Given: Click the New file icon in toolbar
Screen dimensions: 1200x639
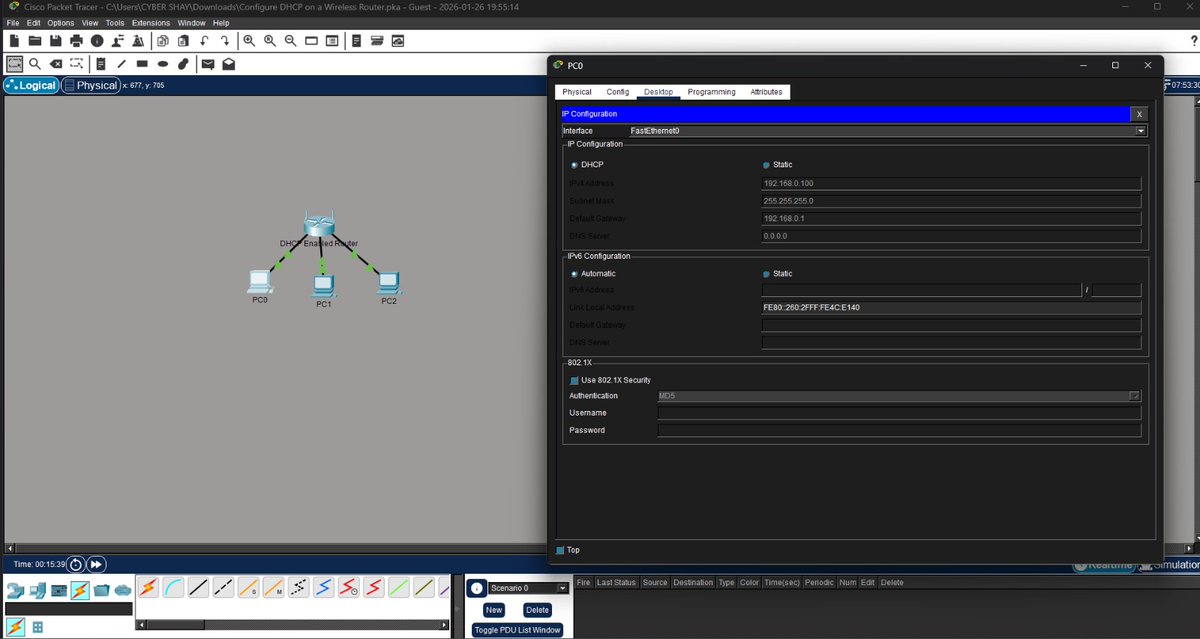Looking at the screenshot, I should [14, 41].
